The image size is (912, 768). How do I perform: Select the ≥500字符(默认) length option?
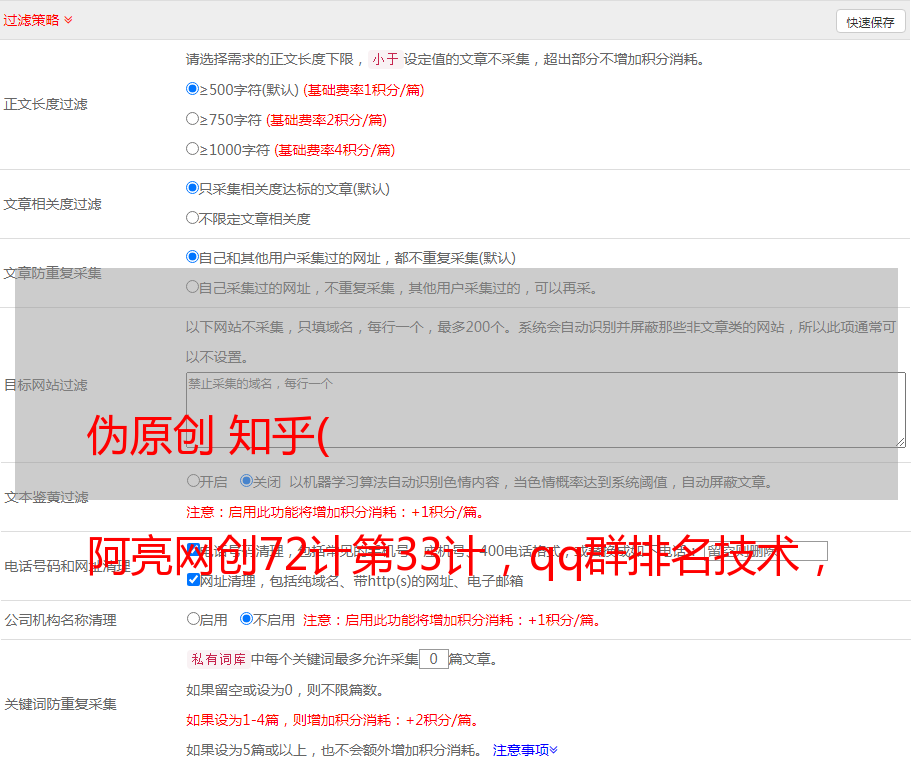click(x=192, y=89)
